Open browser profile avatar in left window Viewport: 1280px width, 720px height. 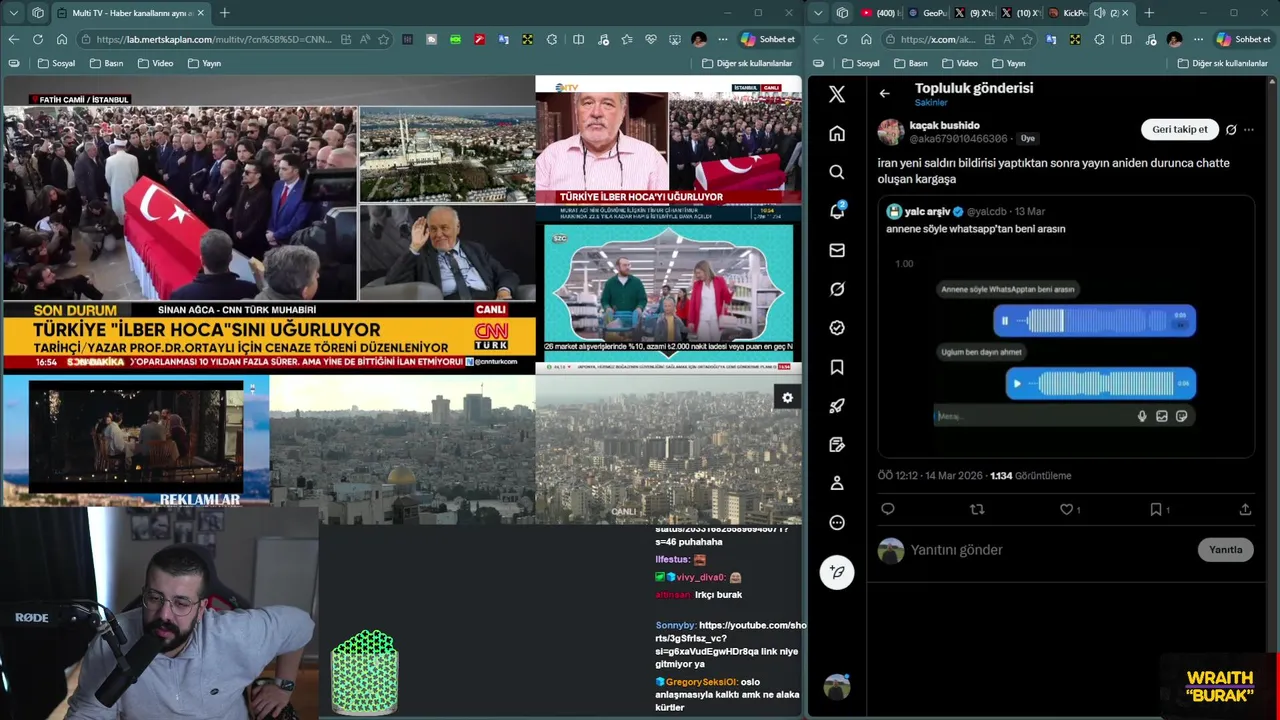pyautogui.click(x=699, y=39)
